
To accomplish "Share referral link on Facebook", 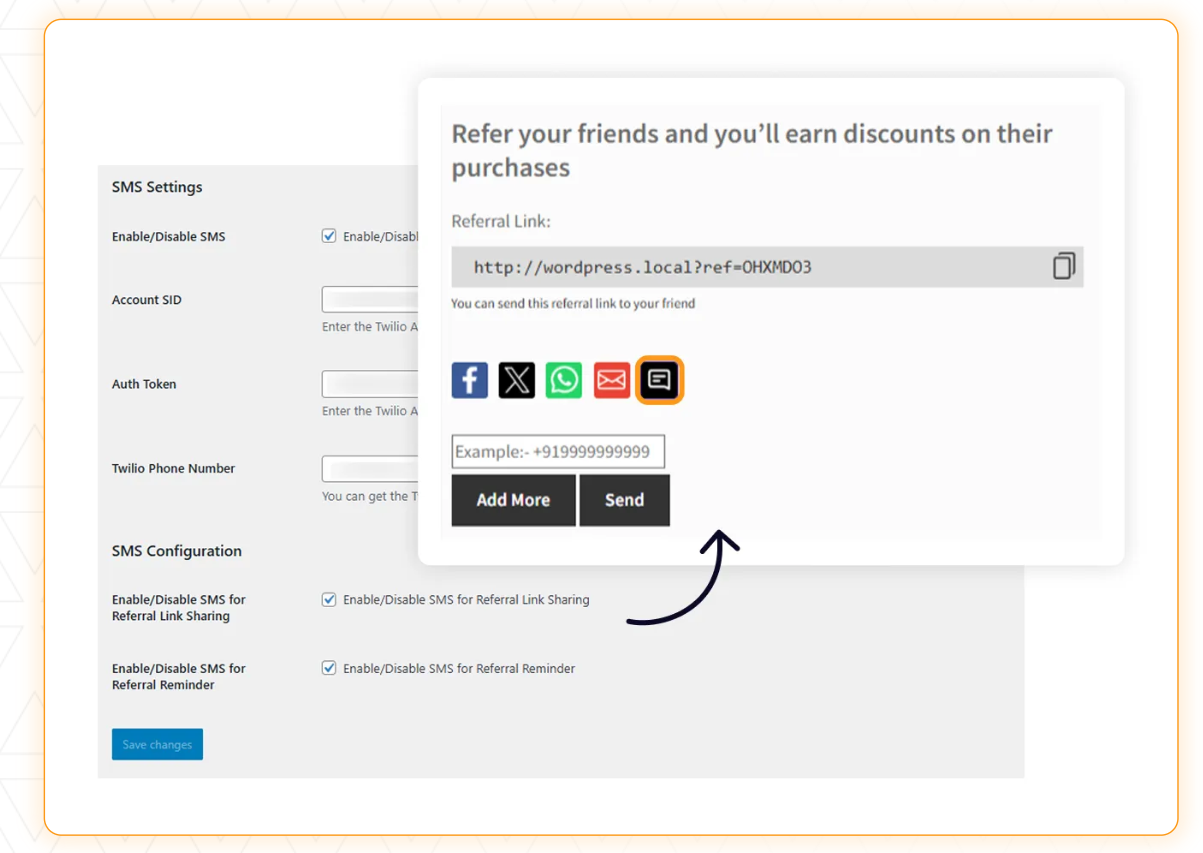I will pyautogui.click(x=469, y=379).
